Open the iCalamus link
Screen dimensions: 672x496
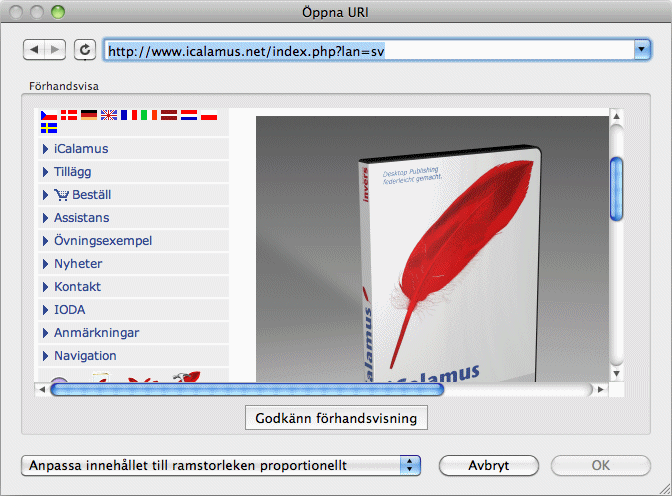81,149
